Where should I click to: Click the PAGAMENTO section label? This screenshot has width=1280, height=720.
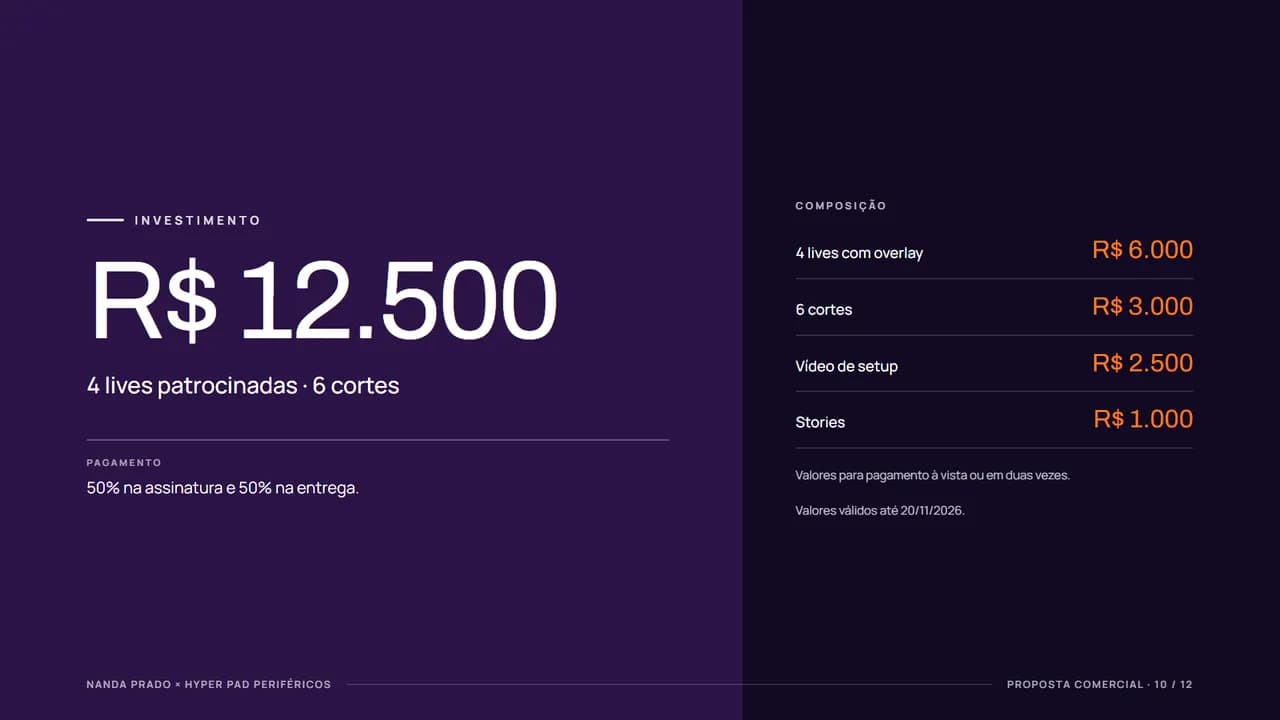pyautogui.click(x=124, y=463)
